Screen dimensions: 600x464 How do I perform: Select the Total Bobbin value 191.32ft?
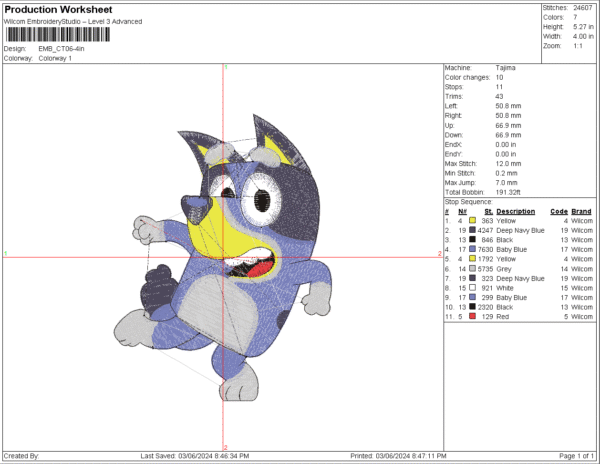tap(508, 192)
